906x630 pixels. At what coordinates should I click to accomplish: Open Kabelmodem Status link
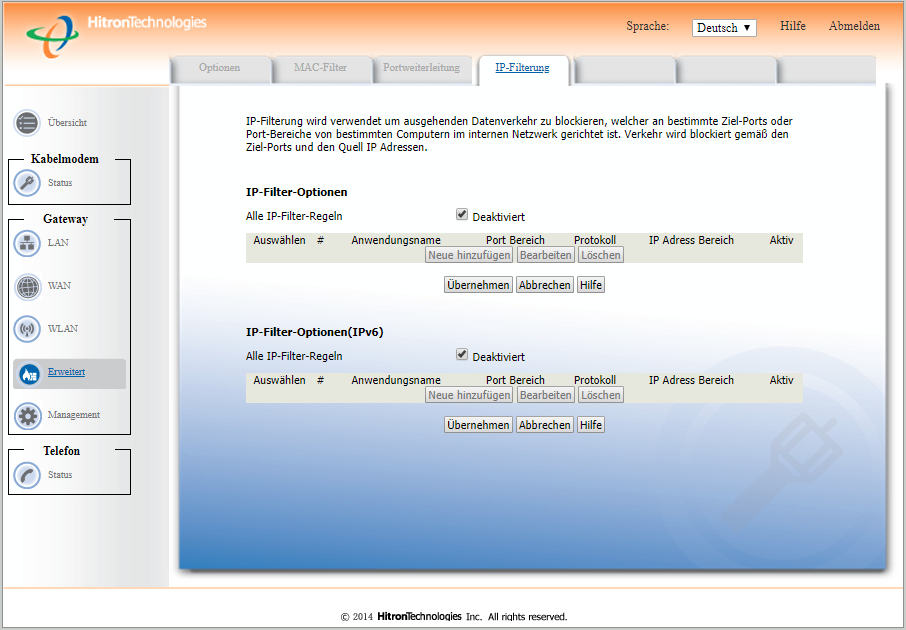(60, 183)
